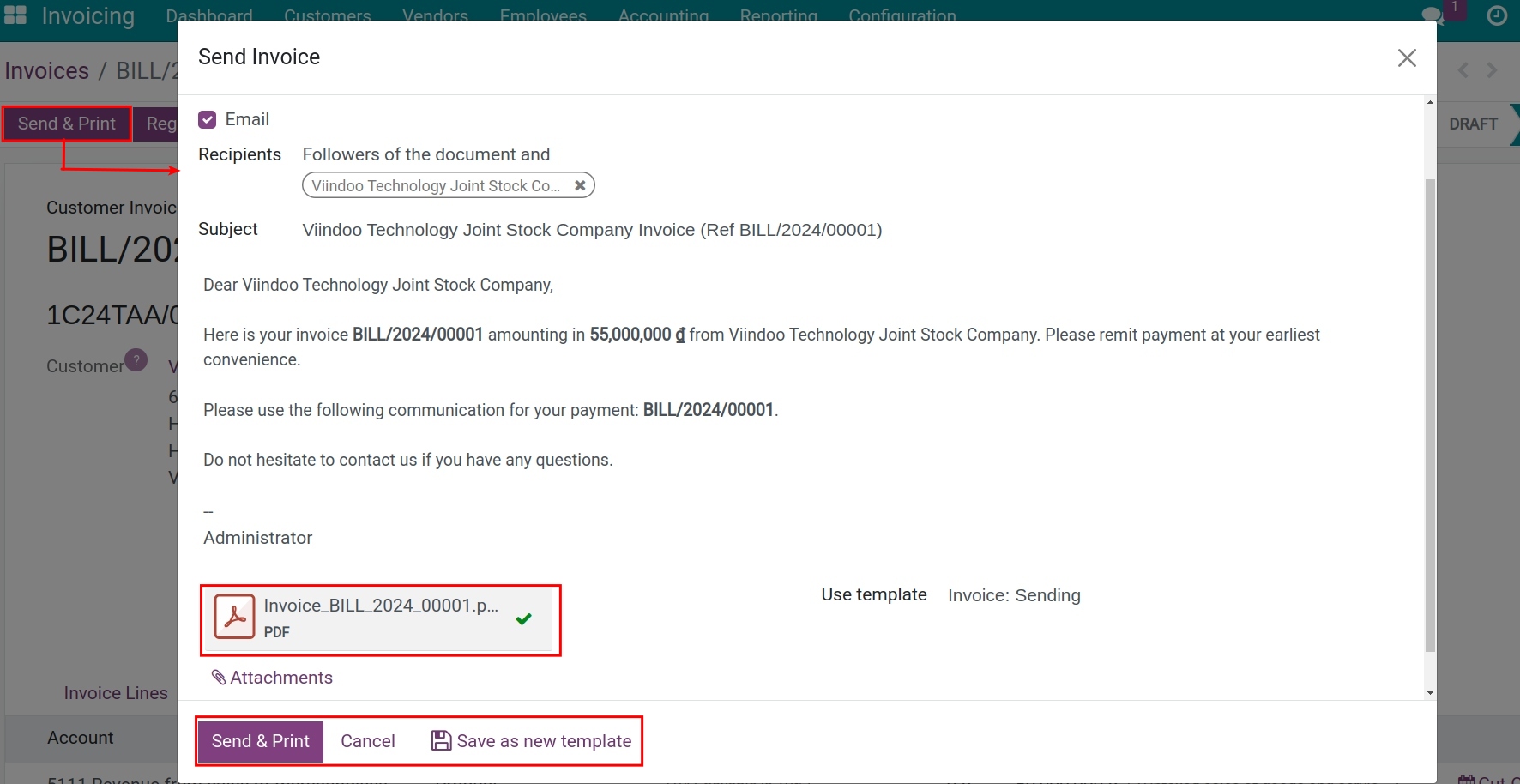Screen dimensions: 1520x784
Task: Remove the Viindoo Technology recipient tag
Action: click(x=580, y=185)
